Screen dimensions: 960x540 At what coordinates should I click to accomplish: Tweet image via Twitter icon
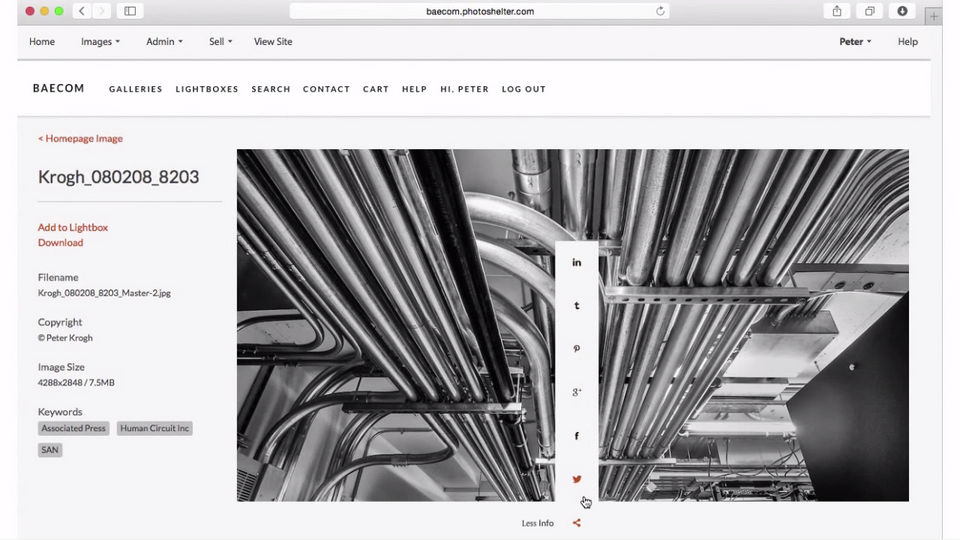point(576,479)
